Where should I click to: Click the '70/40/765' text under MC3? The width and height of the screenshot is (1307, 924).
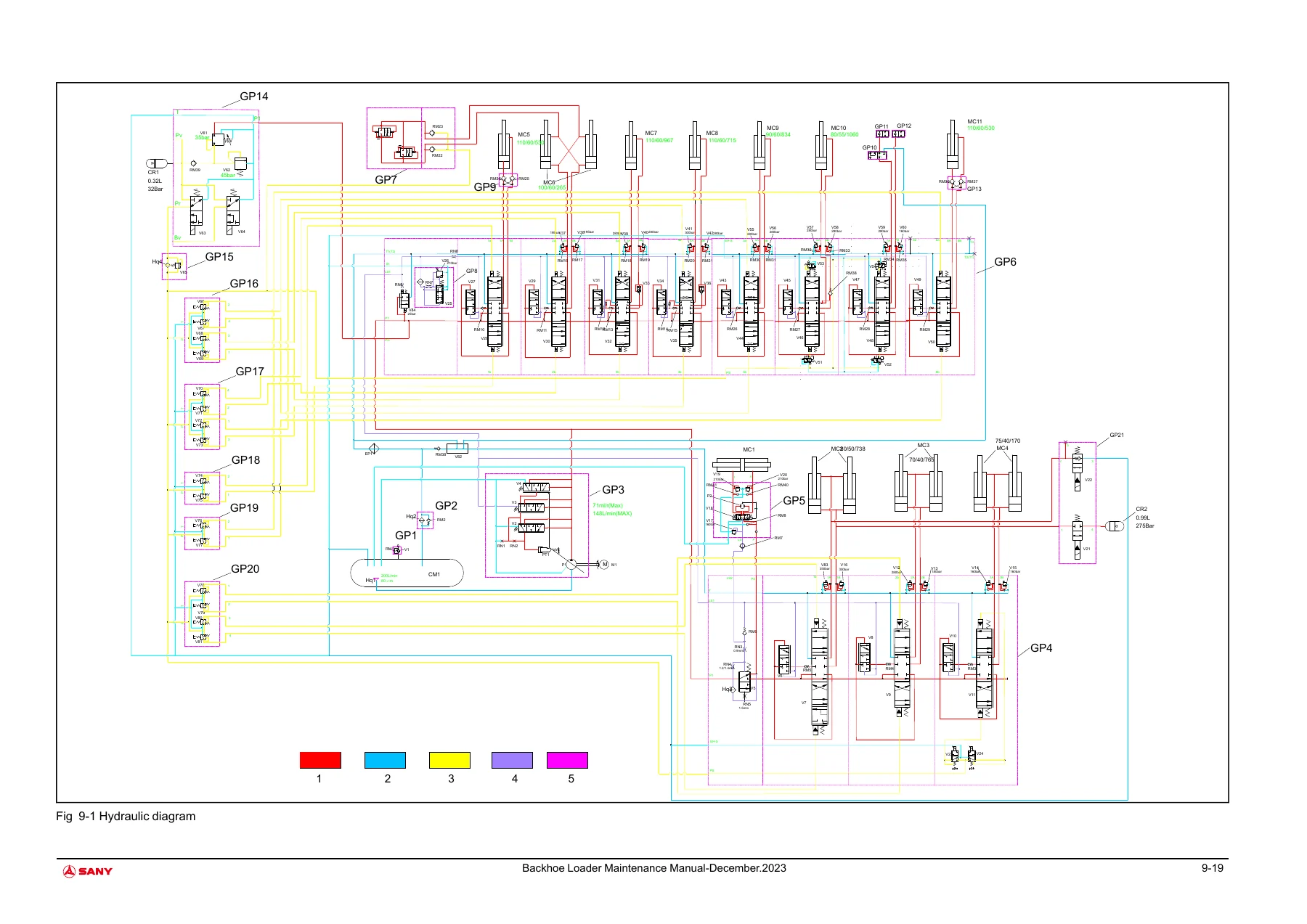pyautogui.click(x=921, y=459)
